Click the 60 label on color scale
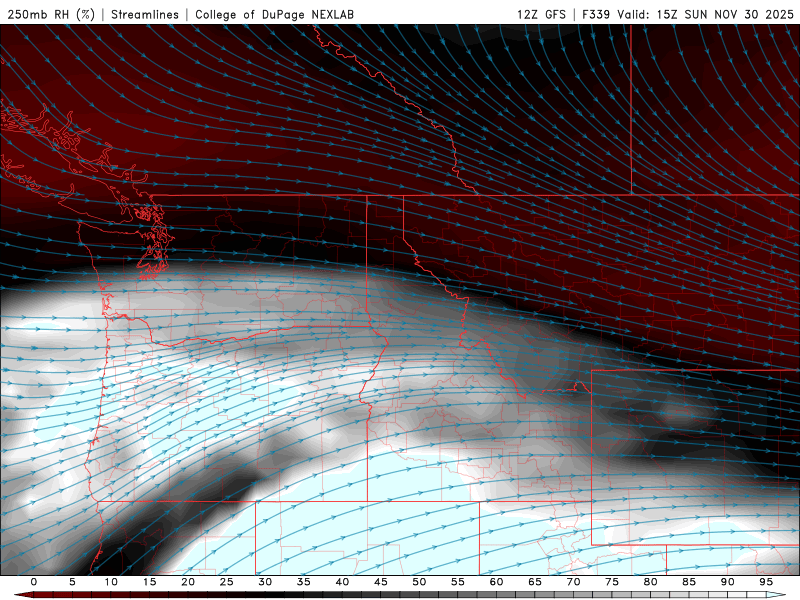This screenshot has height=600, width=800. tap(496, 582)
